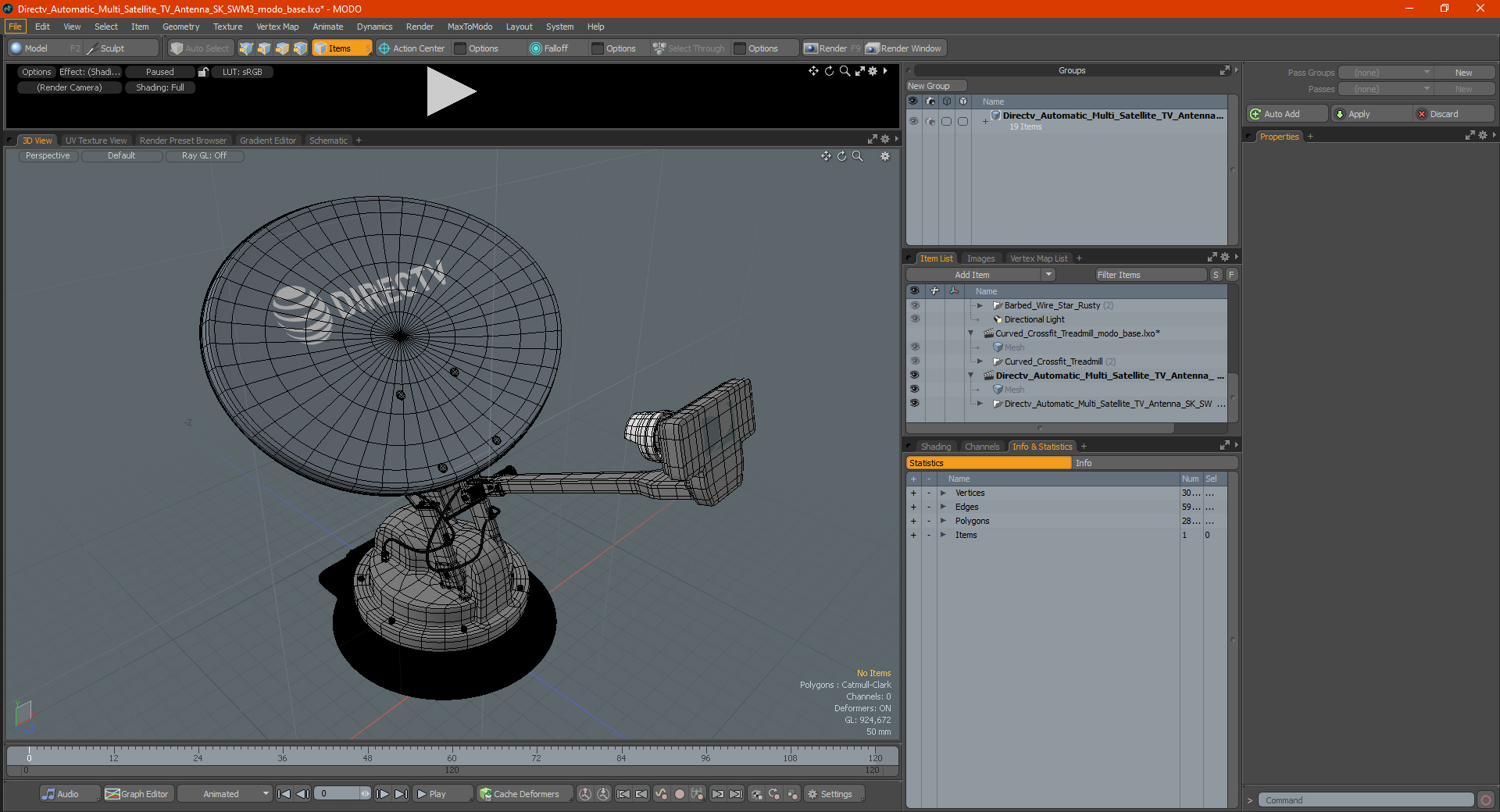Open the 3D viewport gear settings
Viewport: 1500px width, 812px height.
(885, 156)
